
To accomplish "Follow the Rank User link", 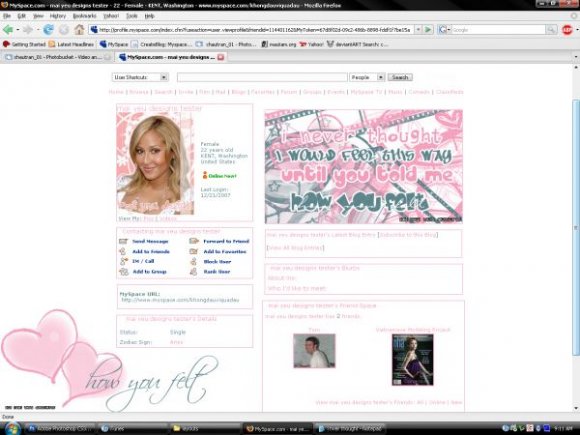I will point(217,272).
